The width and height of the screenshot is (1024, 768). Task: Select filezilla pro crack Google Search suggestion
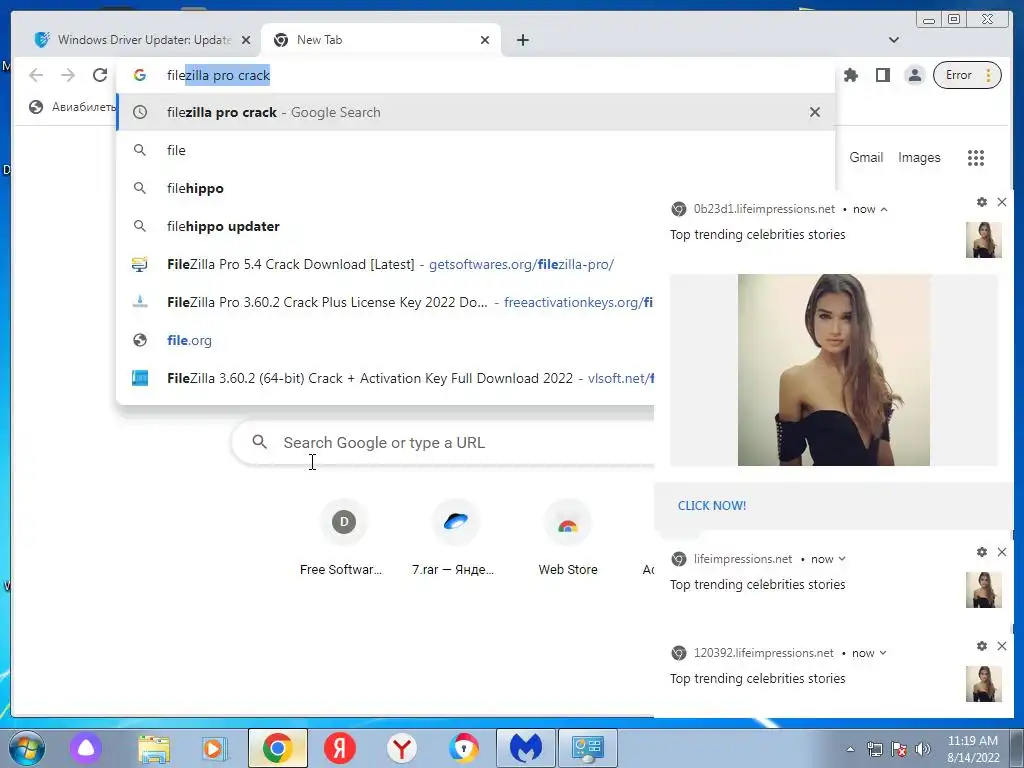[475, 112]
